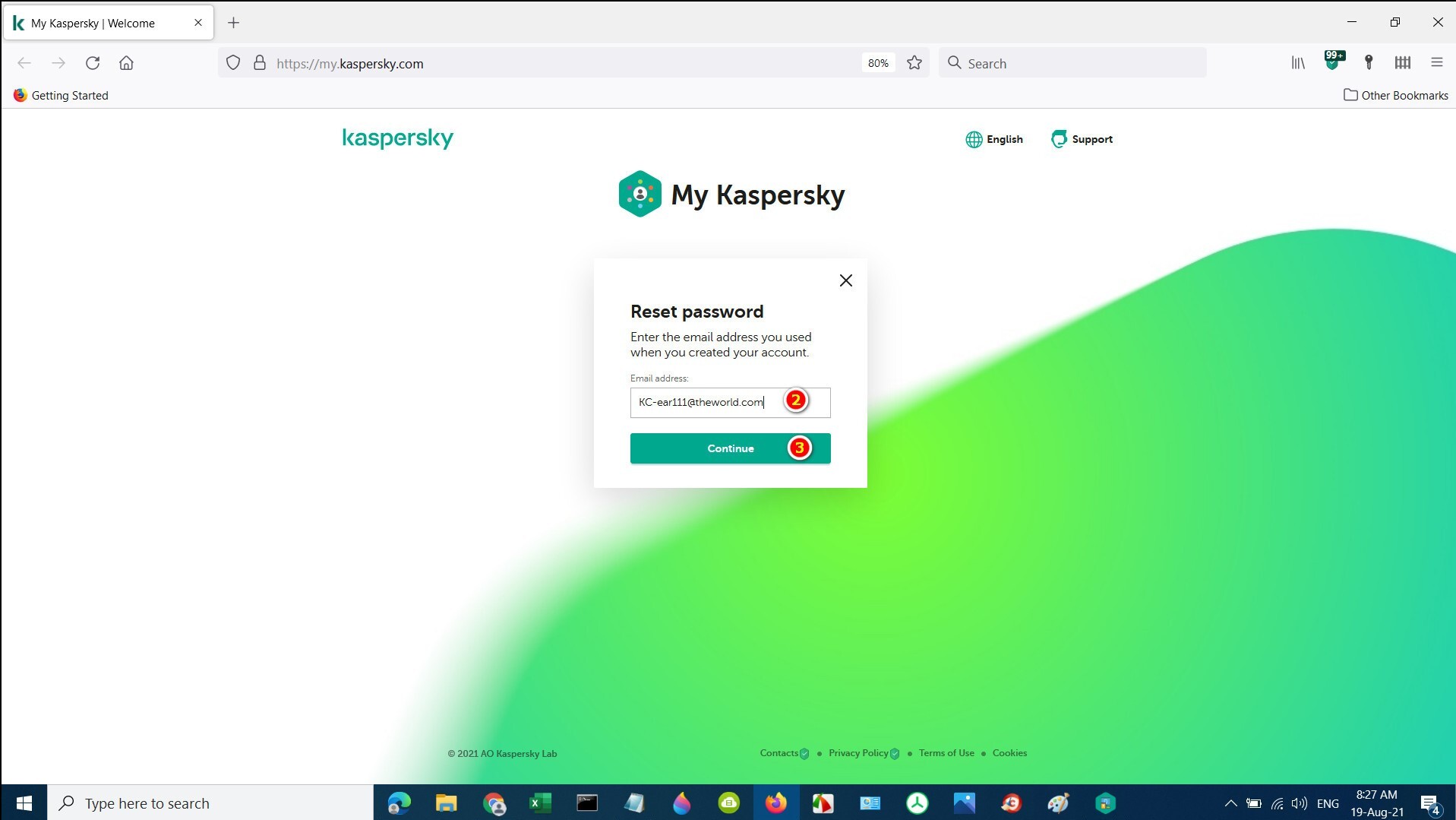Open the Privacy Policy footer link
Screen dimensions: 1456x820
point(858,753)
